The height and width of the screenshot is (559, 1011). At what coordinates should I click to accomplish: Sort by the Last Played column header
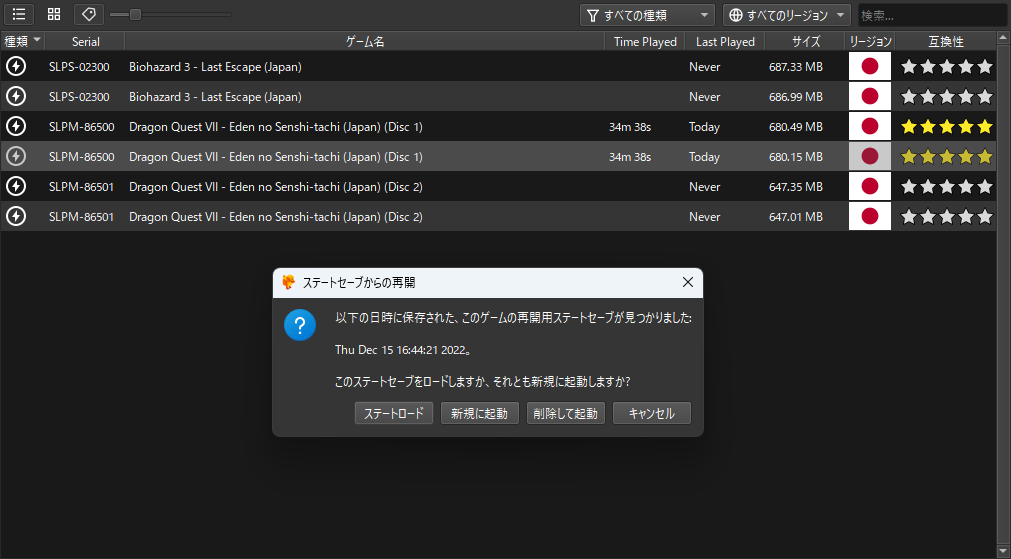click(725, 41)
